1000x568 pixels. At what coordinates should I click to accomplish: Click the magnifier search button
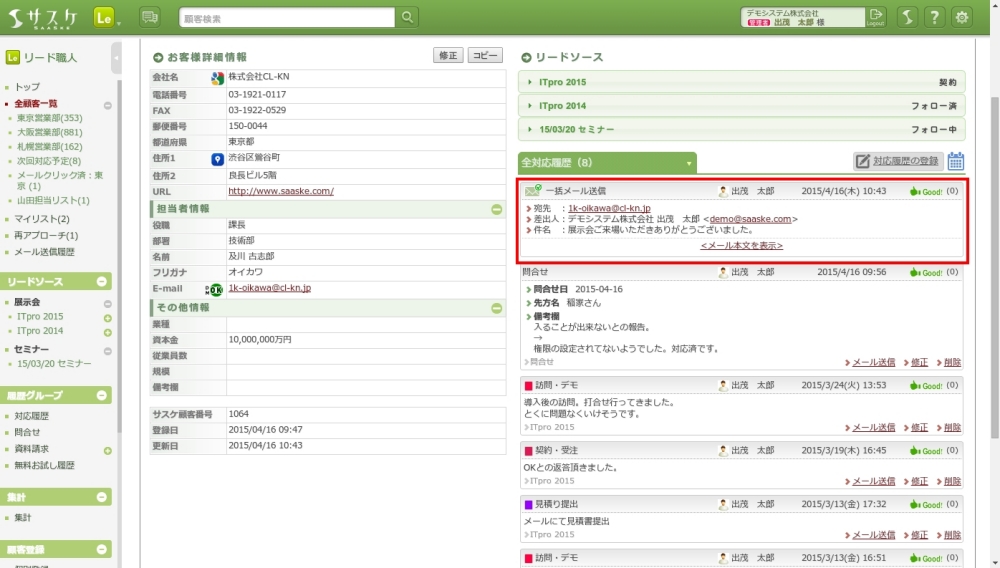(407, 17)
